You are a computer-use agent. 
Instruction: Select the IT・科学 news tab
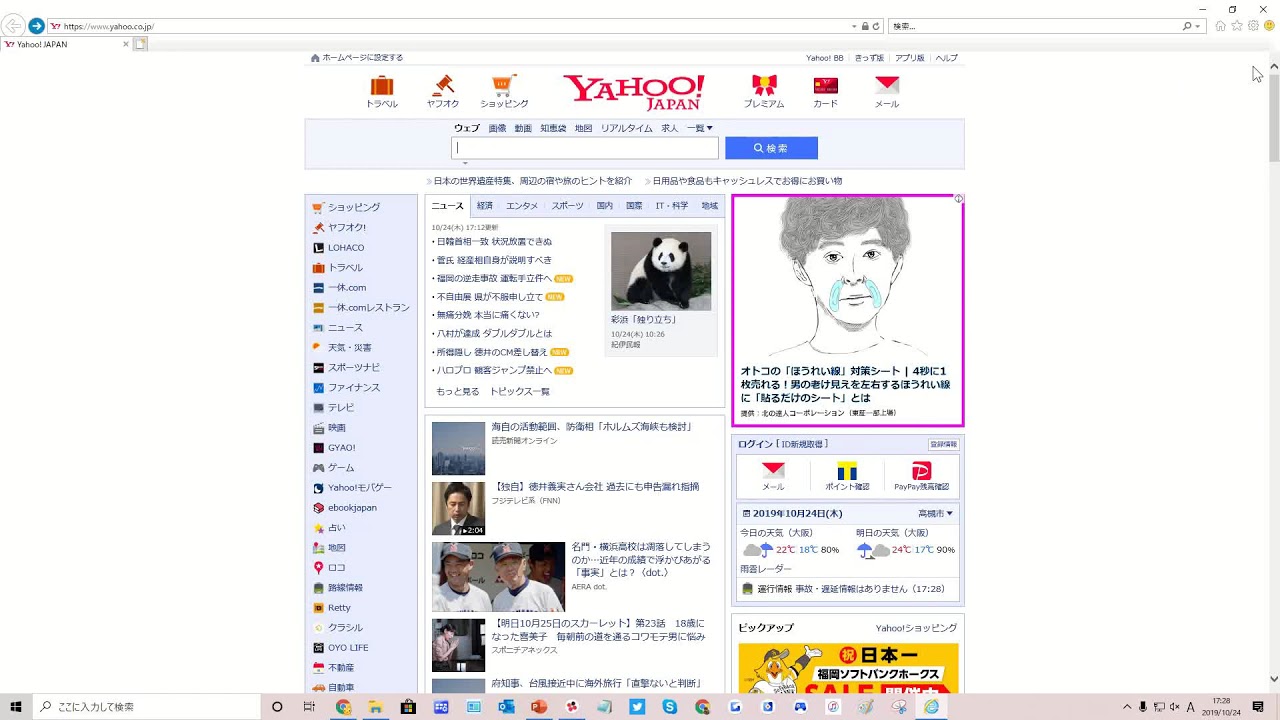coord(672,206)
